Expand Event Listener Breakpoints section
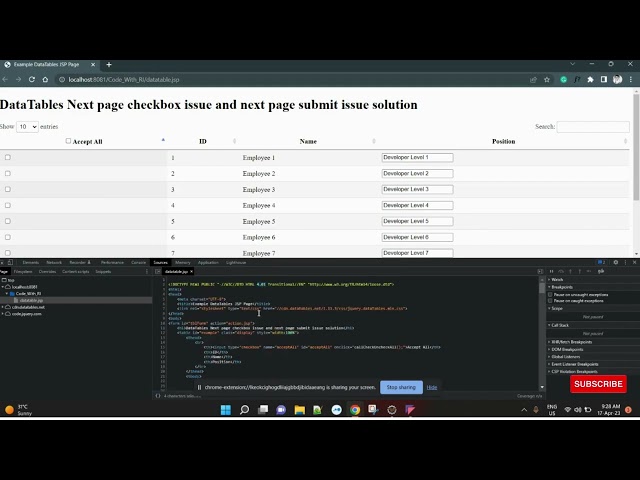640x480 pixels. pos(573,364)
